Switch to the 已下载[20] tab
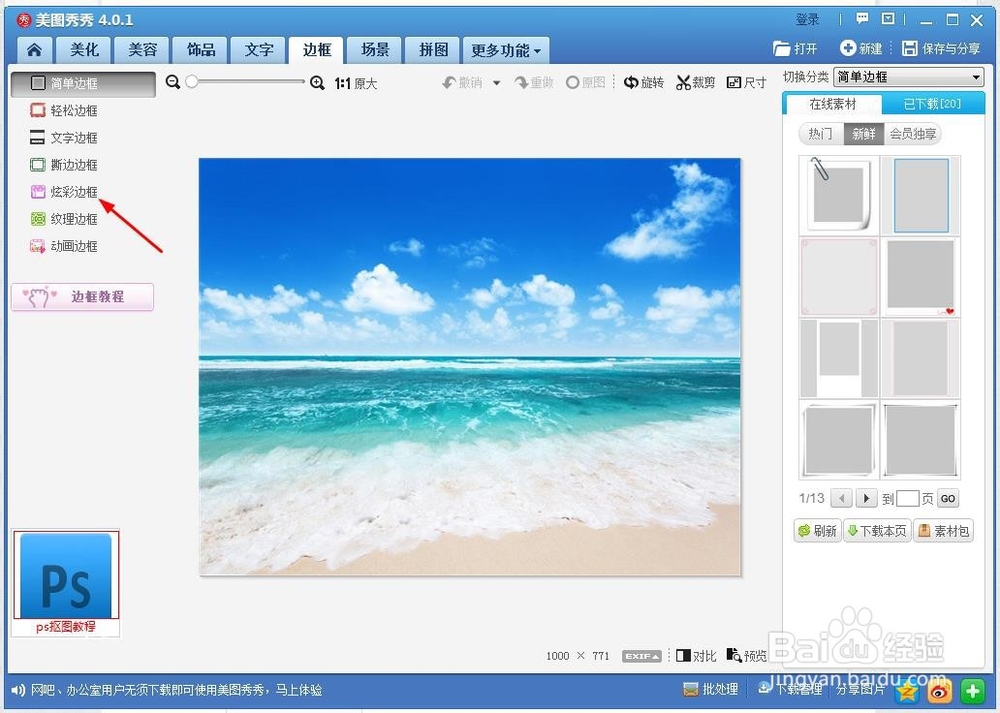This screenshot has width=1000, height=713. click(932, 104)
